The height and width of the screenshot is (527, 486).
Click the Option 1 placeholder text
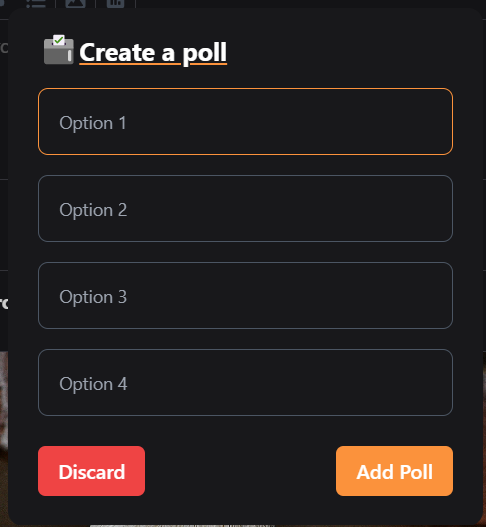[x=93, y=123]
